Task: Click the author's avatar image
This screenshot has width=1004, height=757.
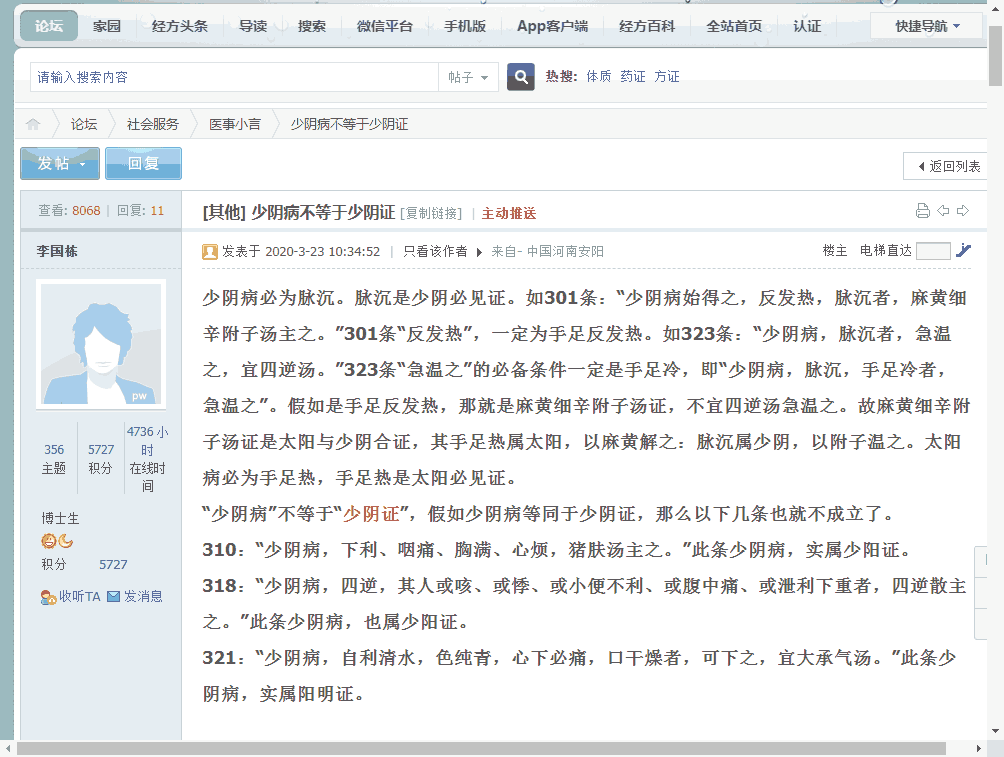Action: point(101,344)
